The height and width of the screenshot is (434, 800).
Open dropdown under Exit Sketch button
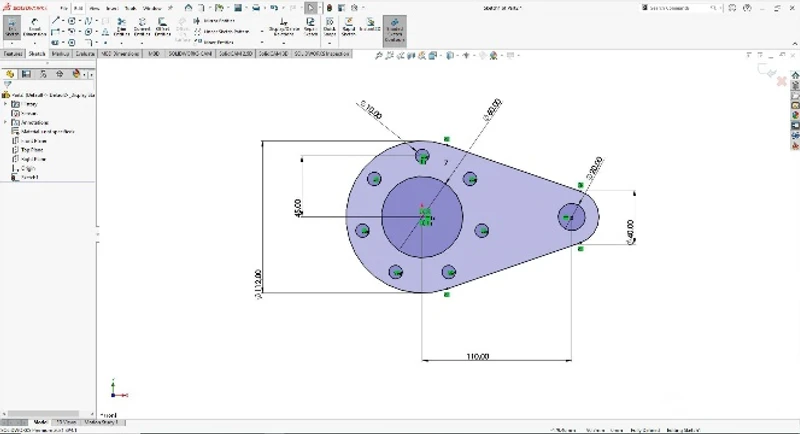pyautogui.click(x=12, y=43)
